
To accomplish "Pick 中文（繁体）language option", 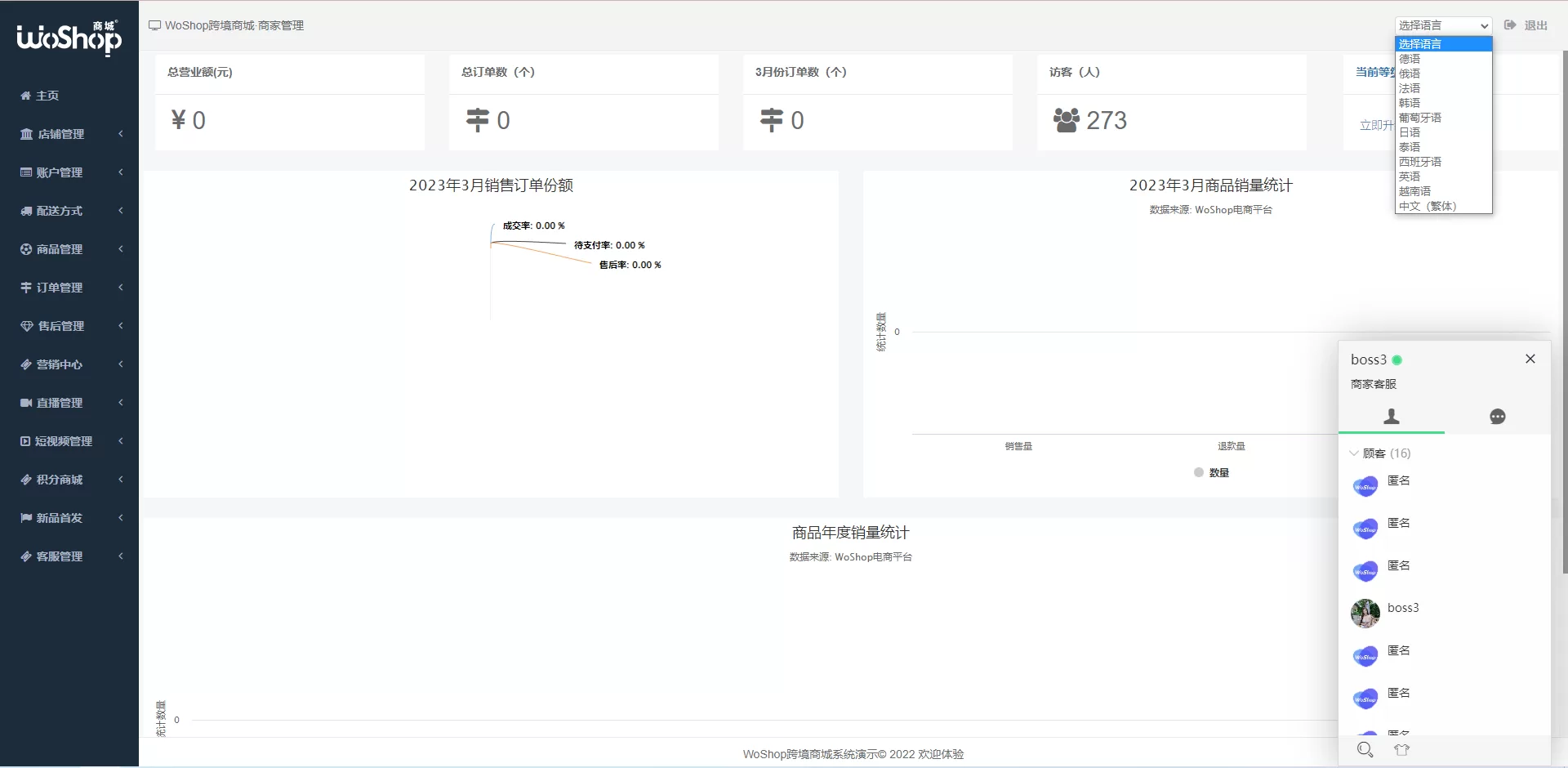I will tap(1427, 206).
